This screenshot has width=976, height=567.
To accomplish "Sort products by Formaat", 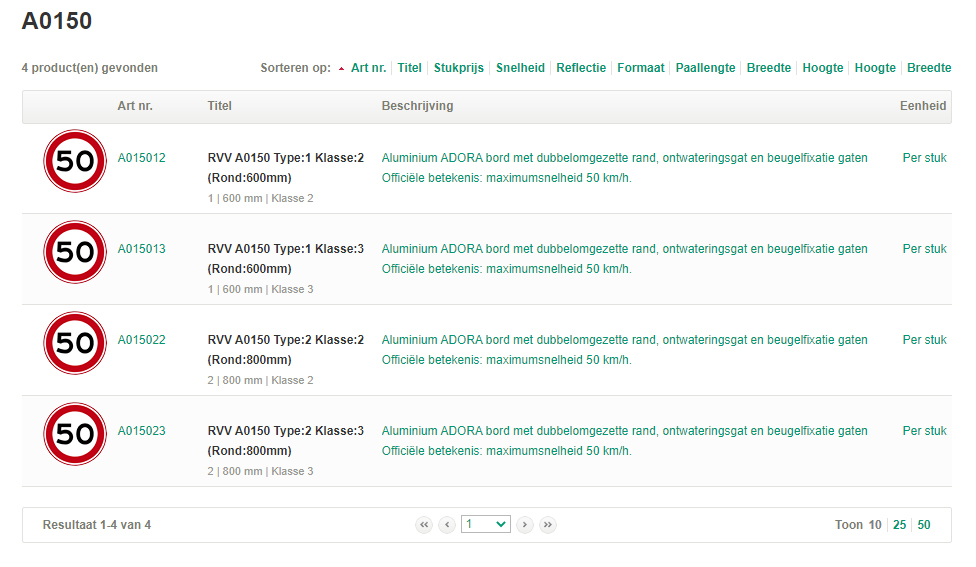I will click(640, 68).
